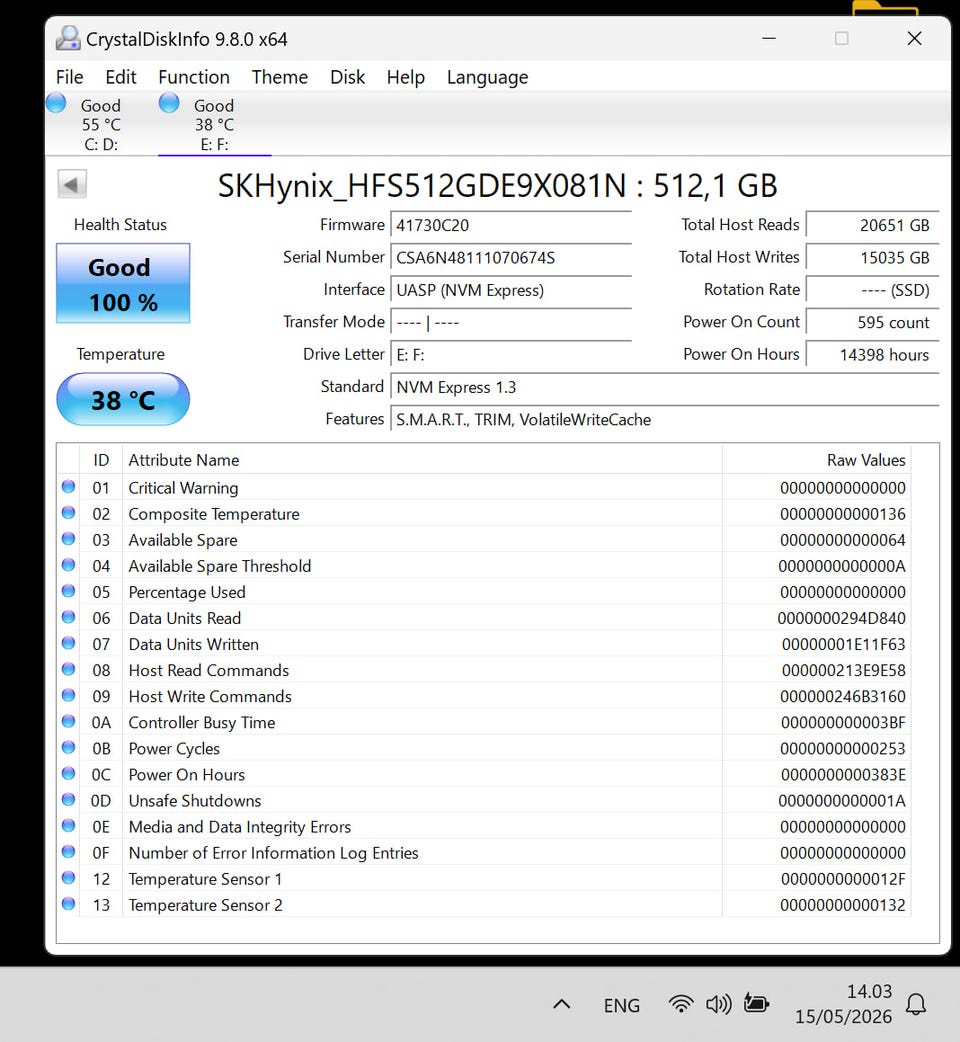Click the Drive Letter field E: F:
The width and height of the screenshot is (960, 1042).
[x=511, y=355]
